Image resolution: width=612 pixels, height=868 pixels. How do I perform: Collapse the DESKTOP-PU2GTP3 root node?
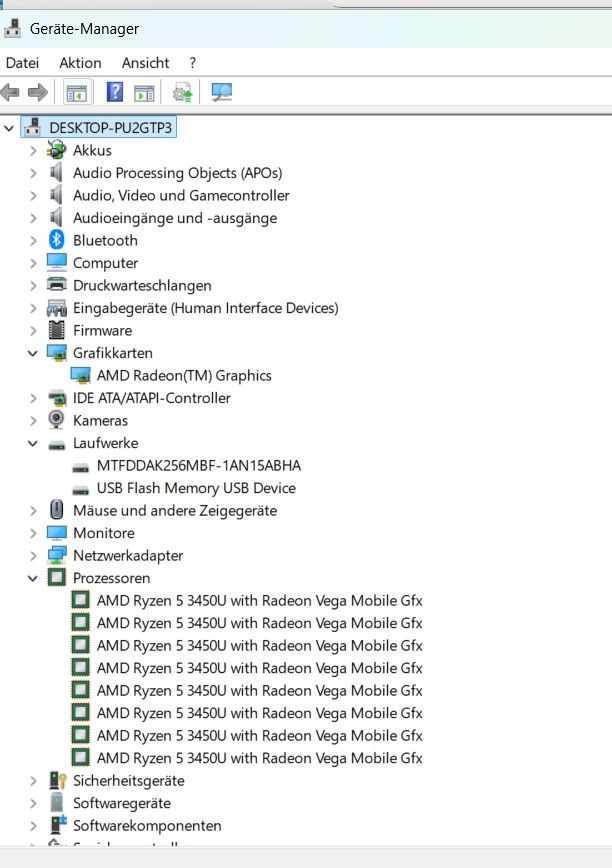click(10, 128)
